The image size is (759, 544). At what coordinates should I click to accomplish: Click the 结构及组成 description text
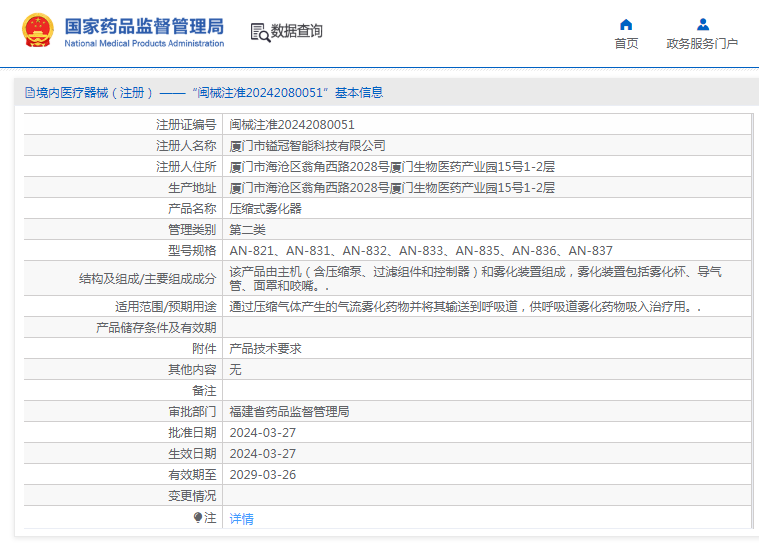(475, 278)
